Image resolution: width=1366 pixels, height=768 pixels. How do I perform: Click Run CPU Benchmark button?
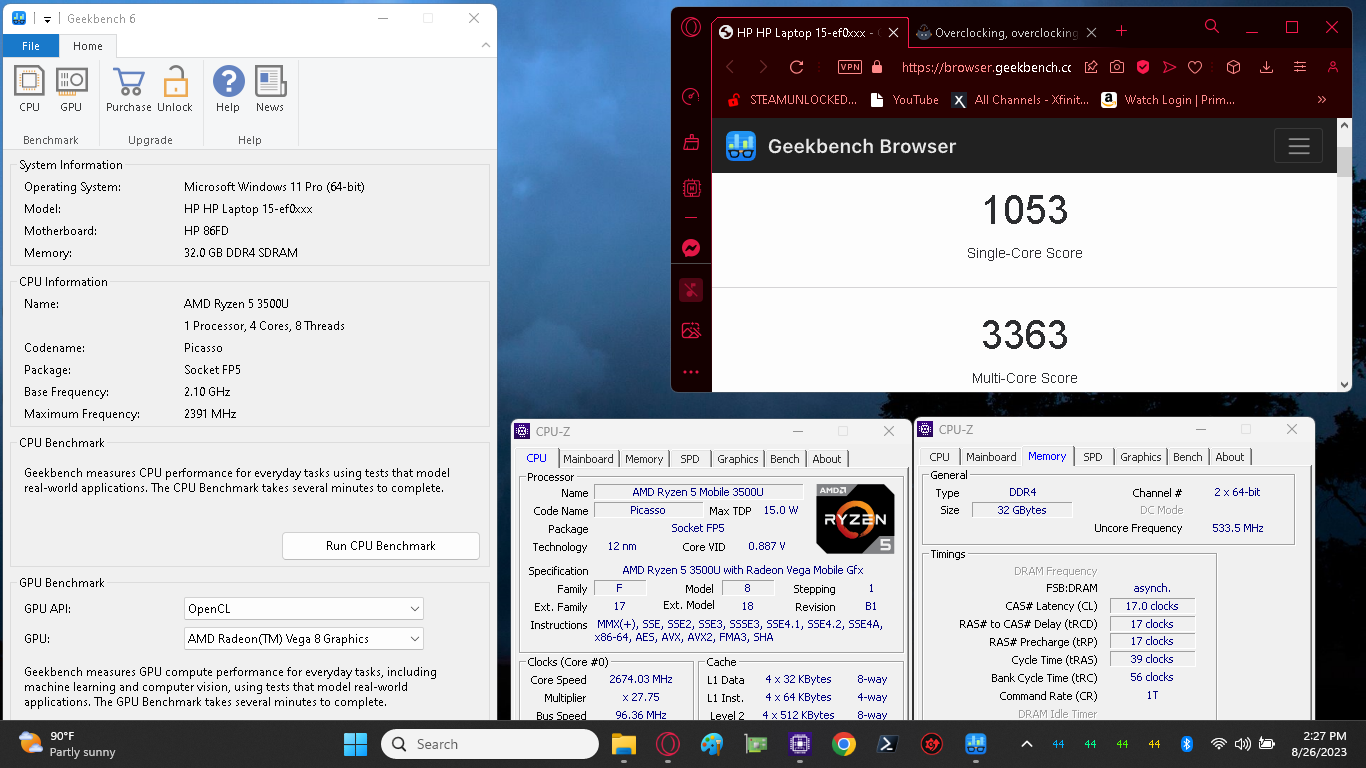[381, 546]
